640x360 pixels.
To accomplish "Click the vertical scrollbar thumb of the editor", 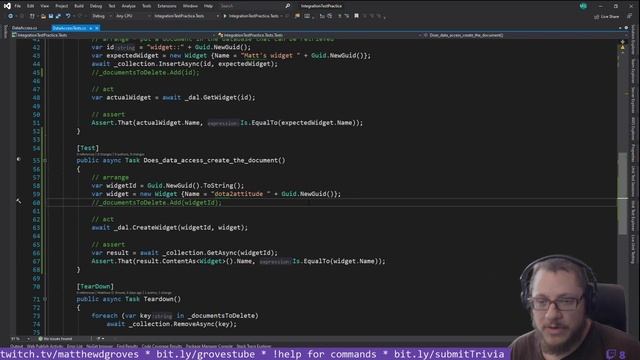I will point(622,194).
